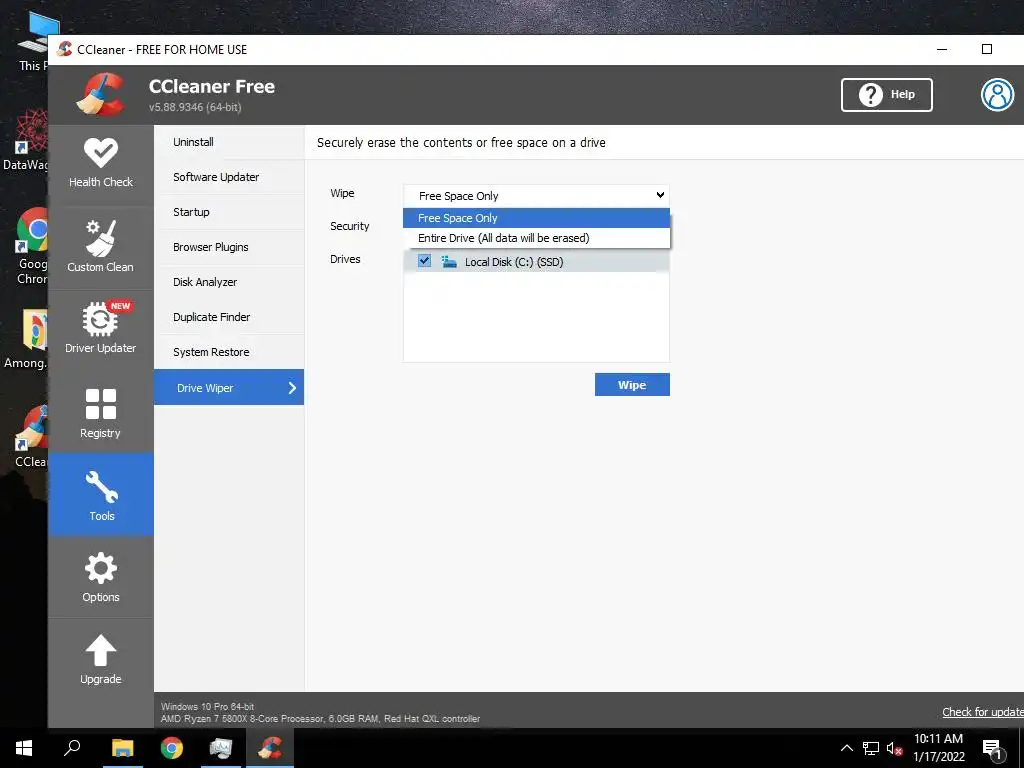This screenshot has height=768, width=1024.
Task: Click the CCleaner taskbar icon
Action: (270, 748)
